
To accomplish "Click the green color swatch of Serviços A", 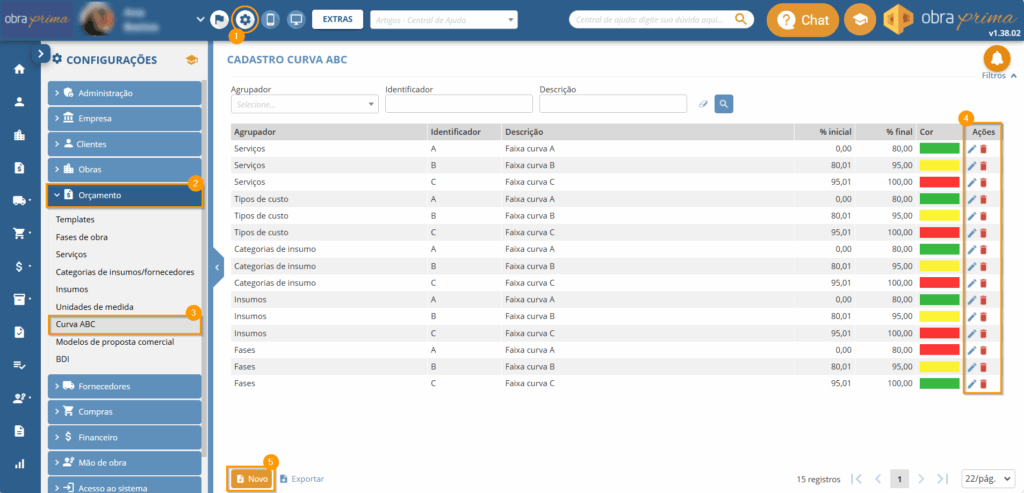I will 939,149.
